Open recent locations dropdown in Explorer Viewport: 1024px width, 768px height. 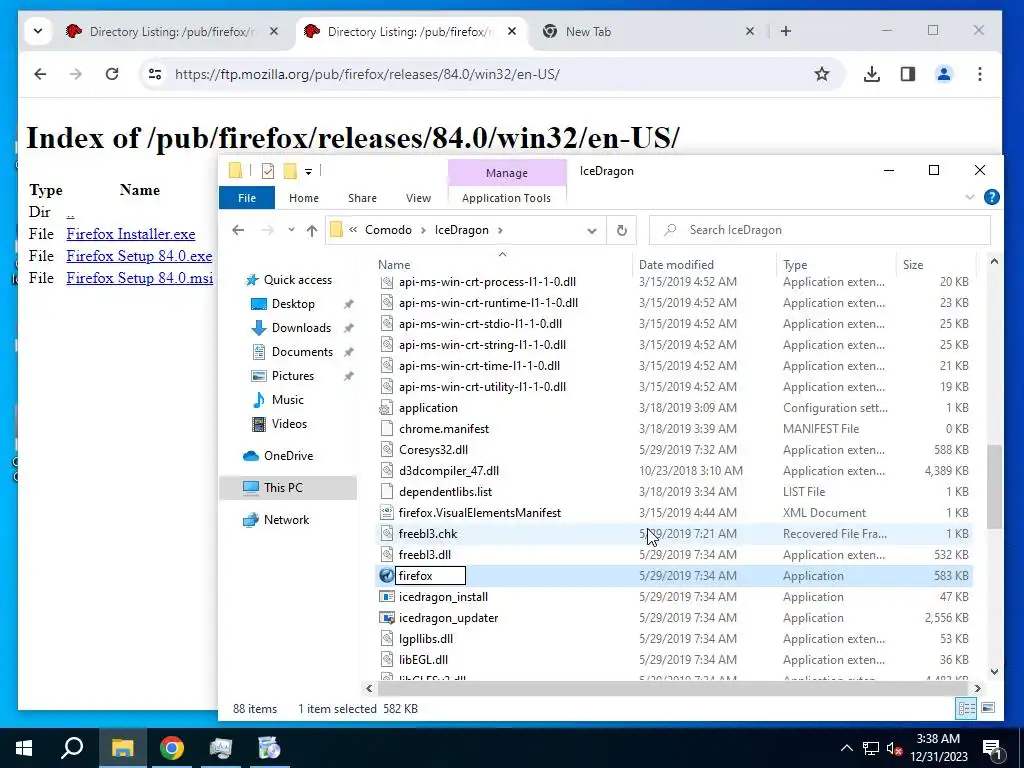[x=291, y=230]
